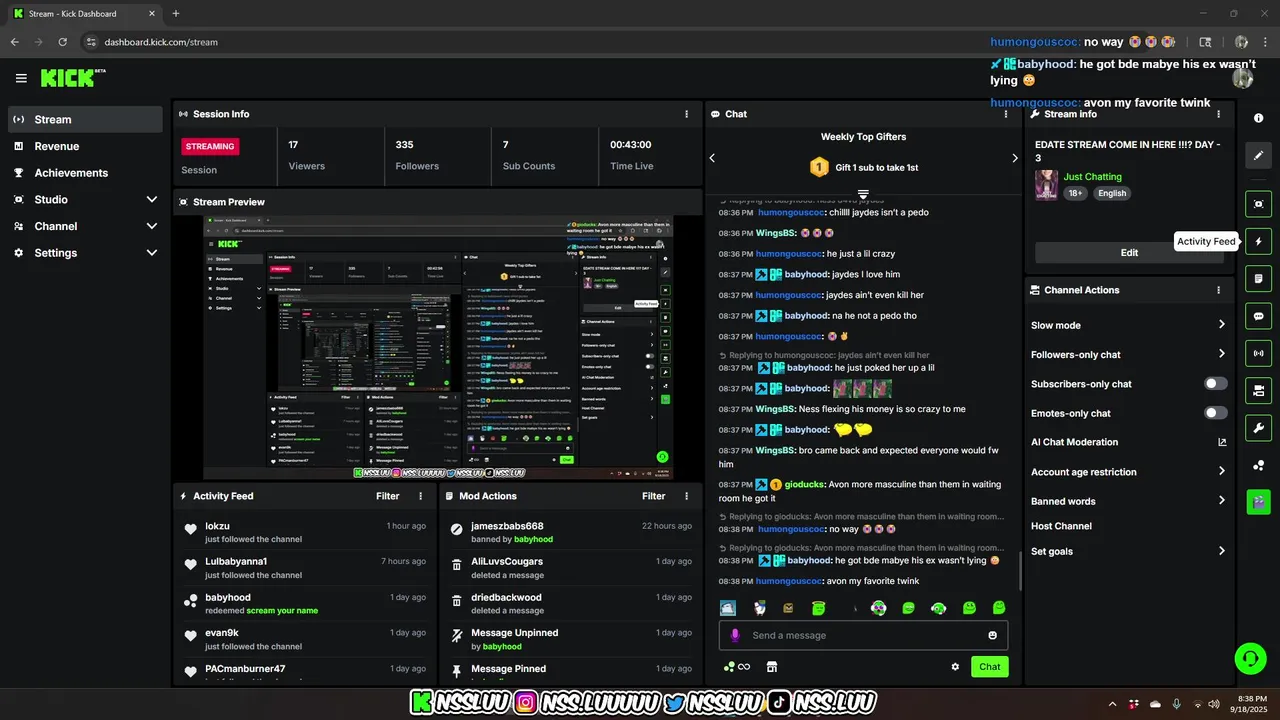Open Session Info three-dot options

(686, 114)
